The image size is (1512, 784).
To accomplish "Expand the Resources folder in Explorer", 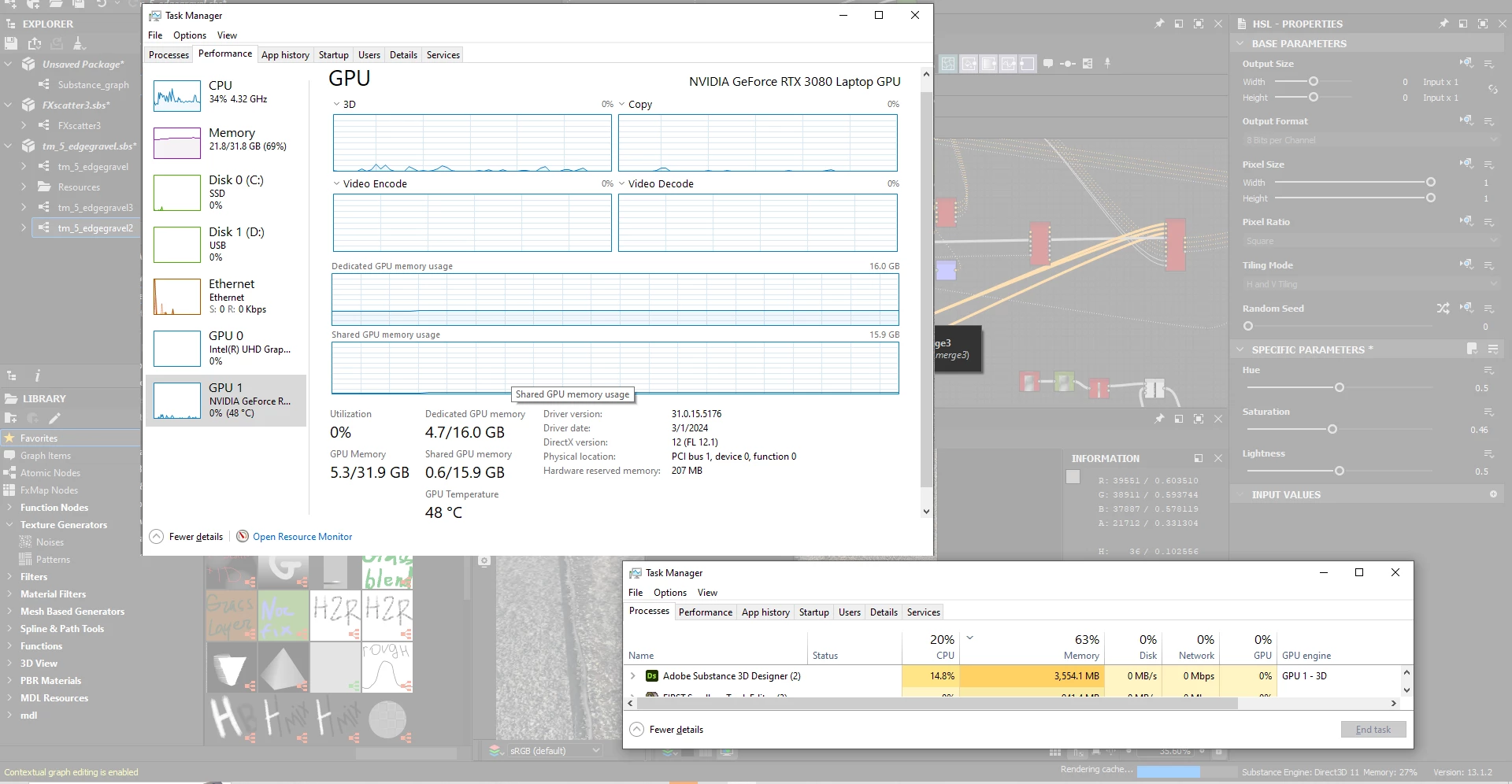I will [x=24, y=187].
